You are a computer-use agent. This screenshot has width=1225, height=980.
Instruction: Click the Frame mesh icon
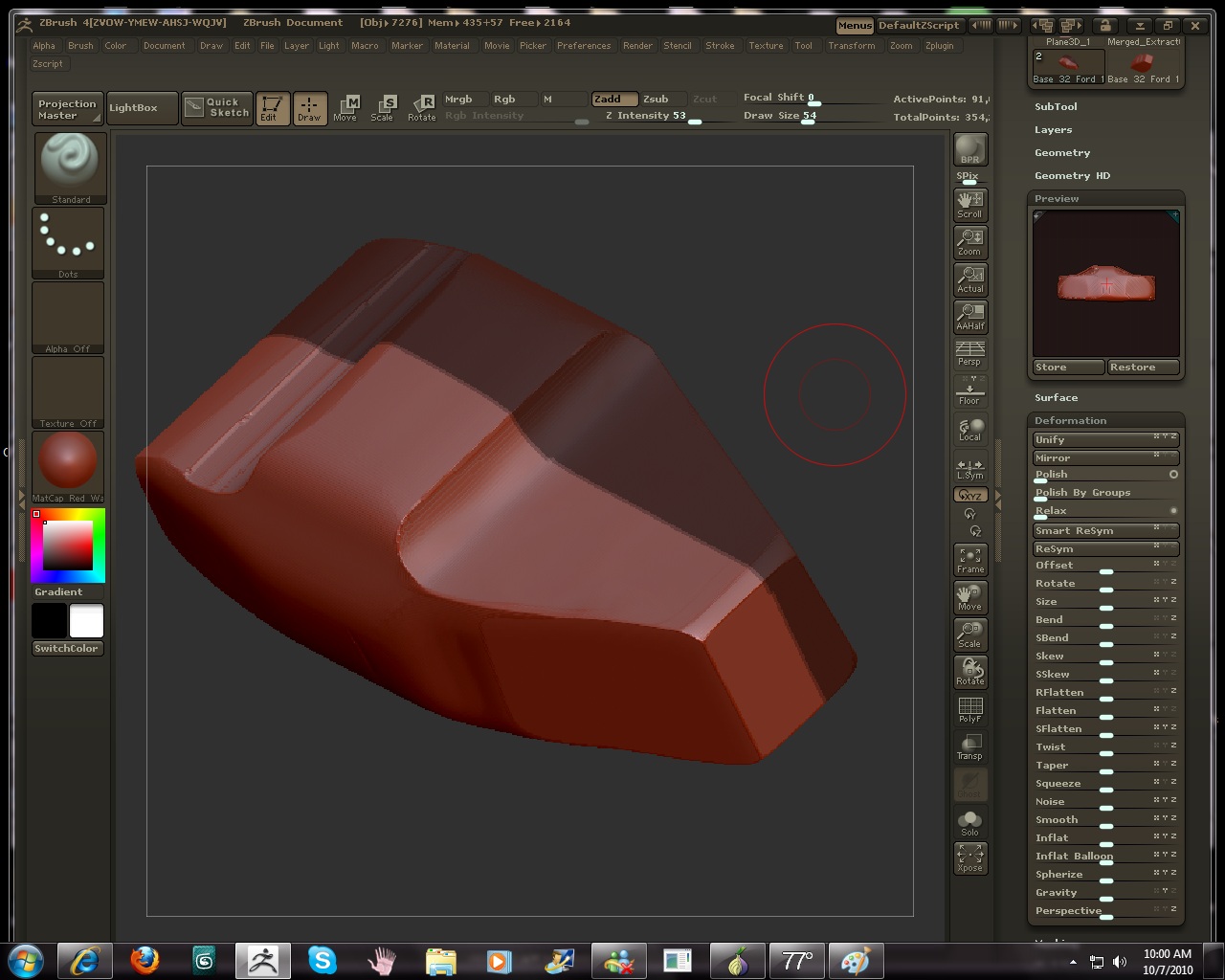[969, 560]
